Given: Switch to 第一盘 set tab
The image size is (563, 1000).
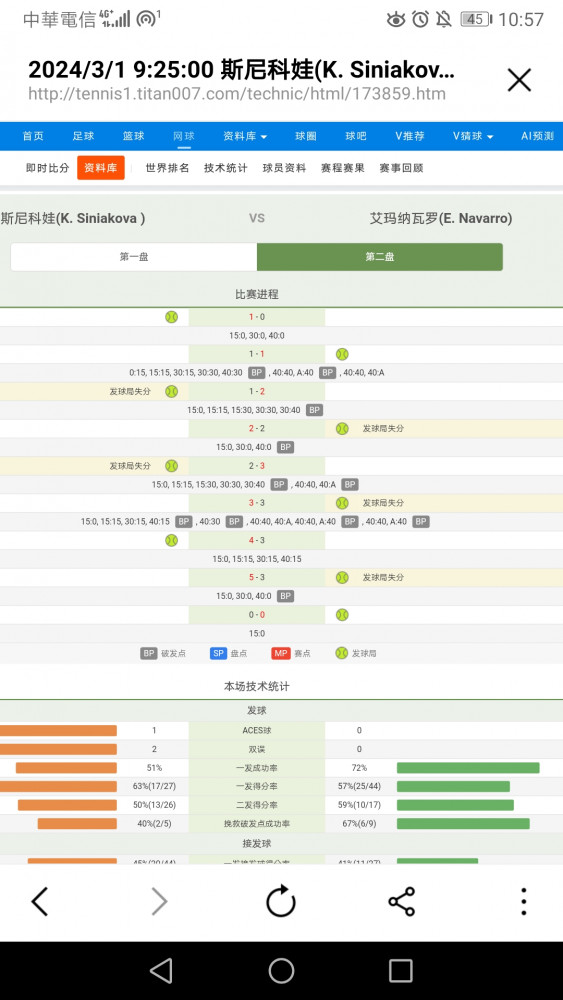Looking at the screenshot, I should pos(134,257).
